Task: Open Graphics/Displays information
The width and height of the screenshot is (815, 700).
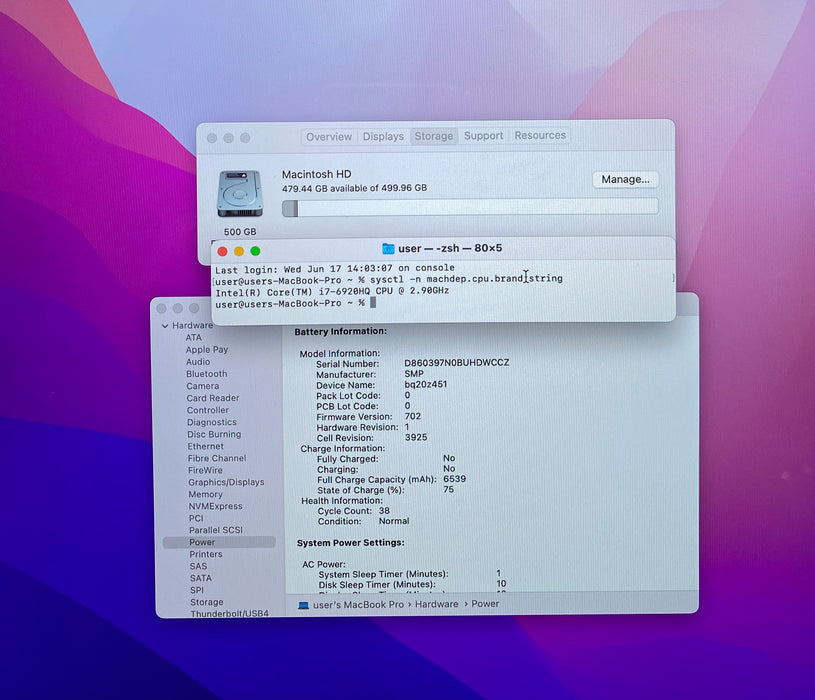Action: pyautogui.click(x=226, y=482)
